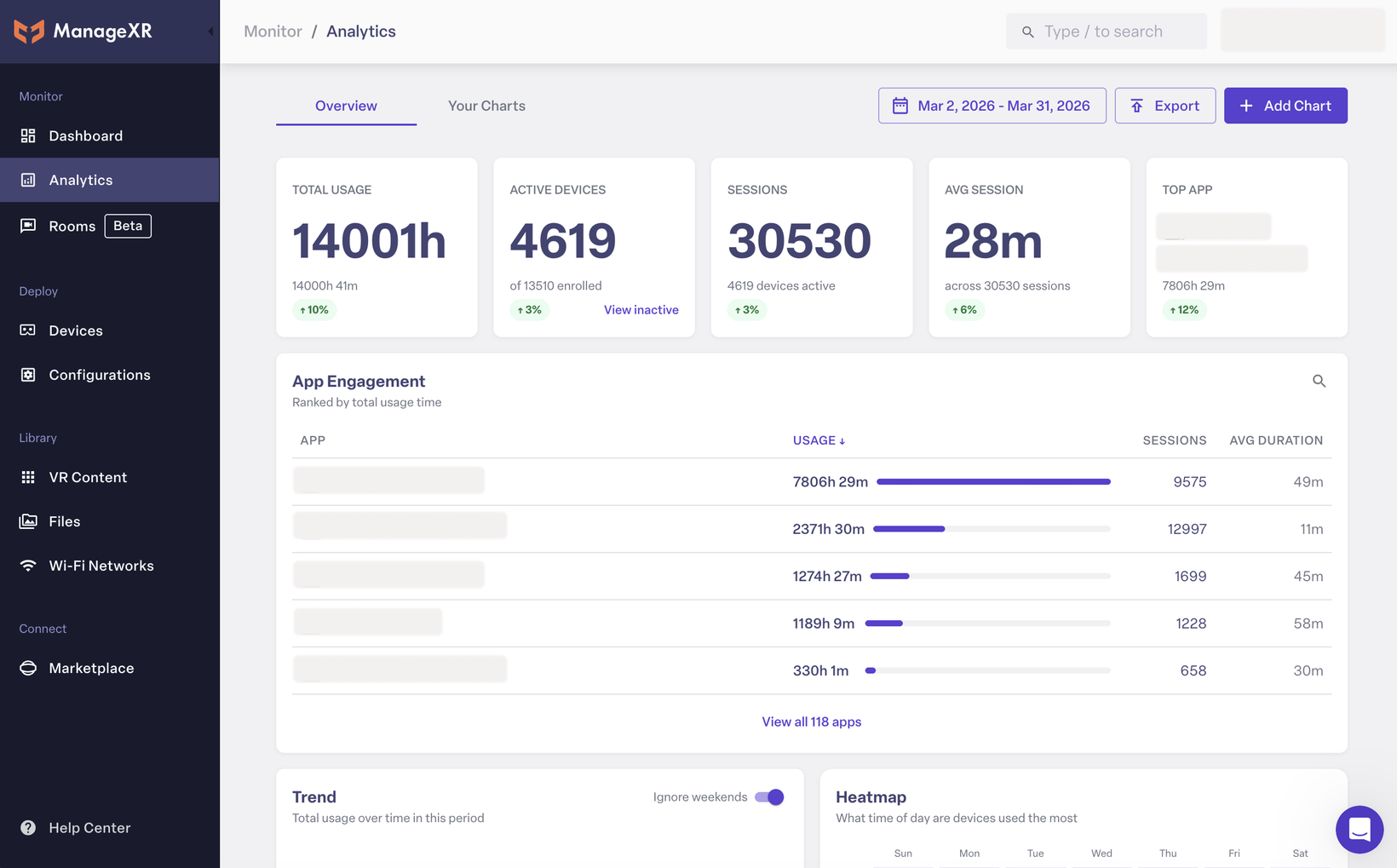Open Dashboard from sidebar icon
The height and width of the screenshot is (868, 1397).
[28, 135]
